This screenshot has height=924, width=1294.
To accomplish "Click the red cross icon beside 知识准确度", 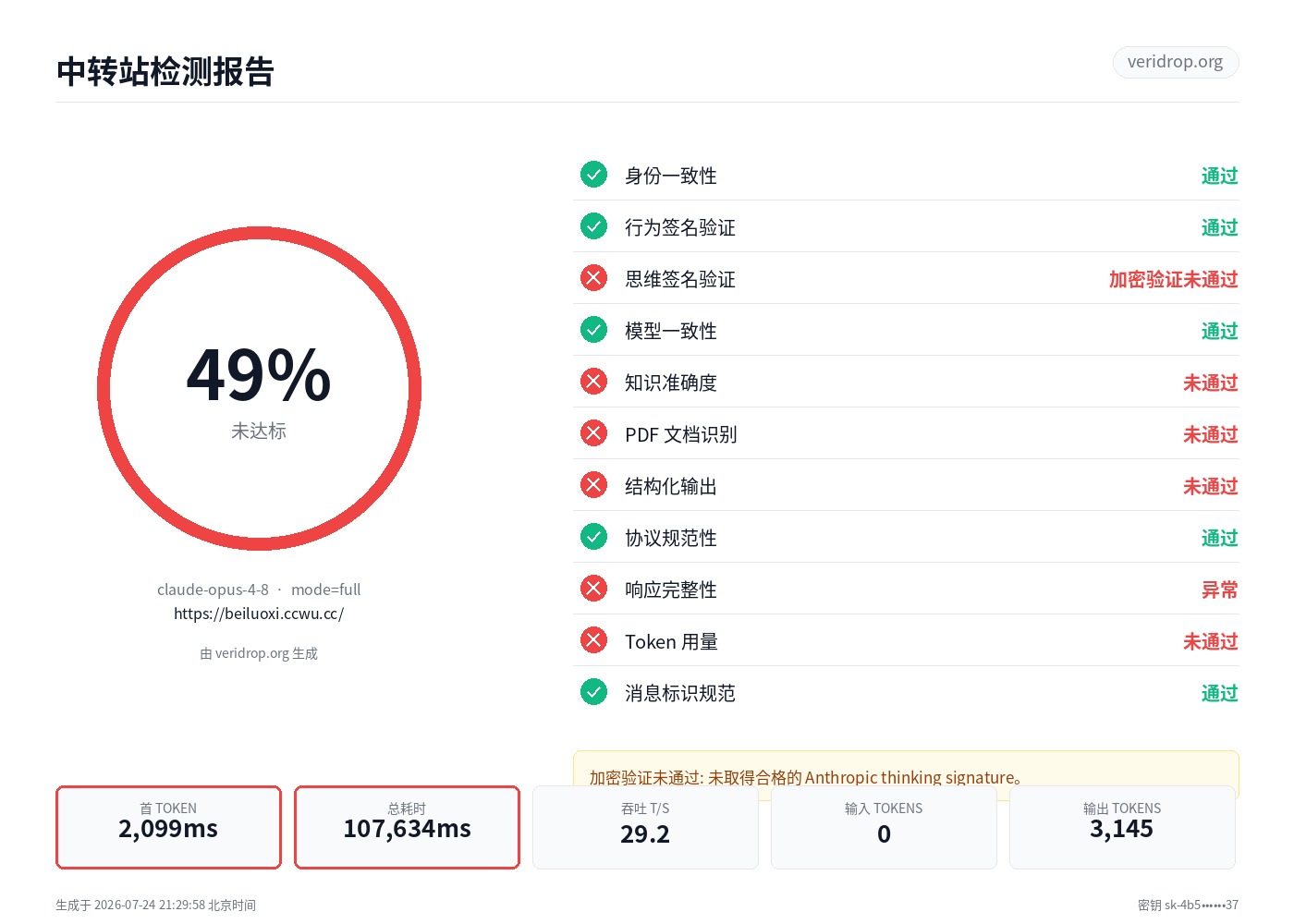I will pyautogui.click(x=593, y=382).
